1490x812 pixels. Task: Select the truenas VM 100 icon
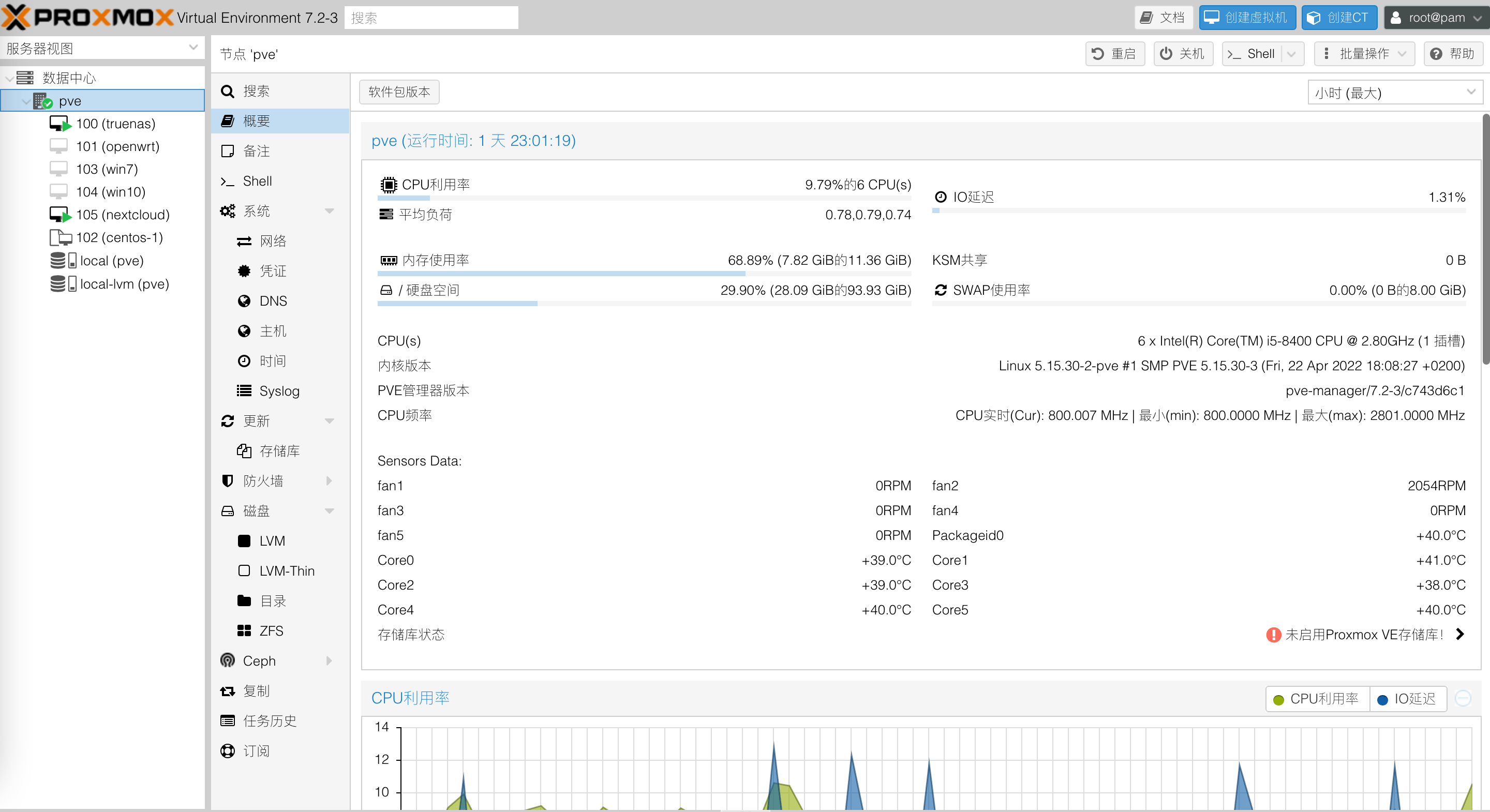(x=60, y=124)
